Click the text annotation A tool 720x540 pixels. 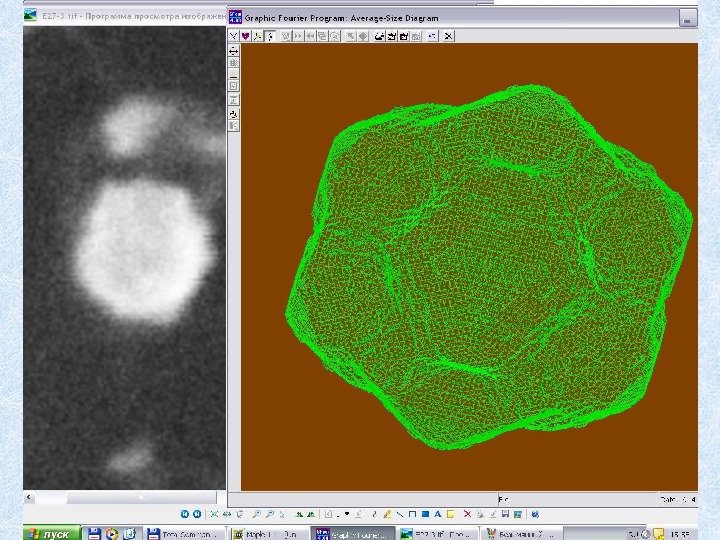click(x=438, y=514)
